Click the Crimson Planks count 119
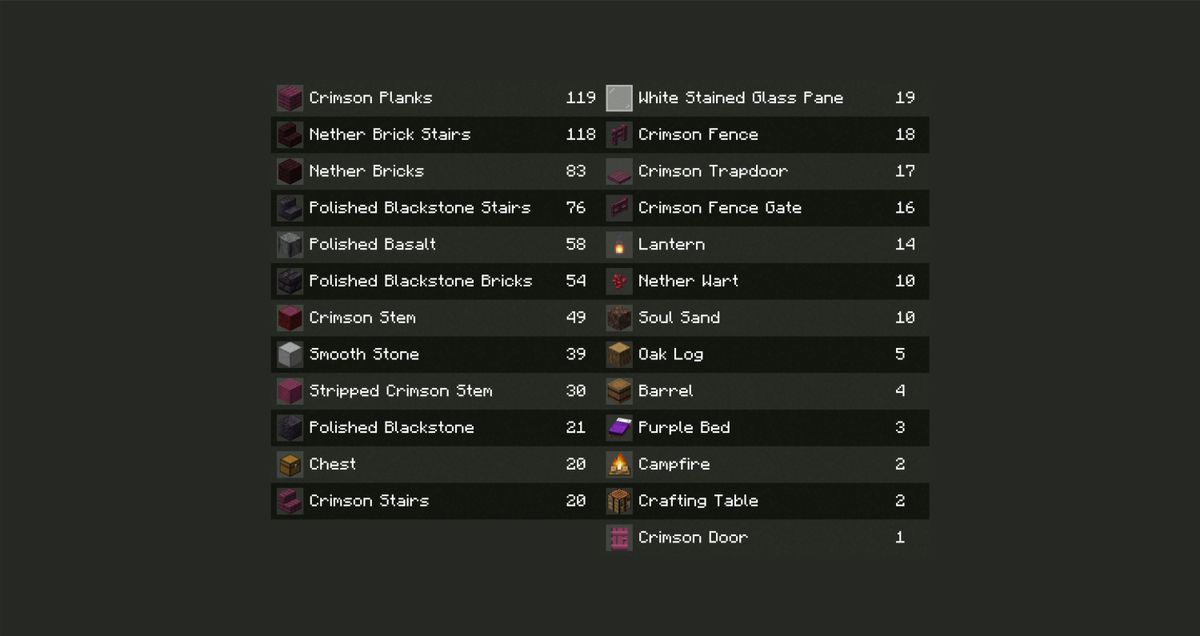1200x636 pixels. pyautogui.click(x=580, y=98)
